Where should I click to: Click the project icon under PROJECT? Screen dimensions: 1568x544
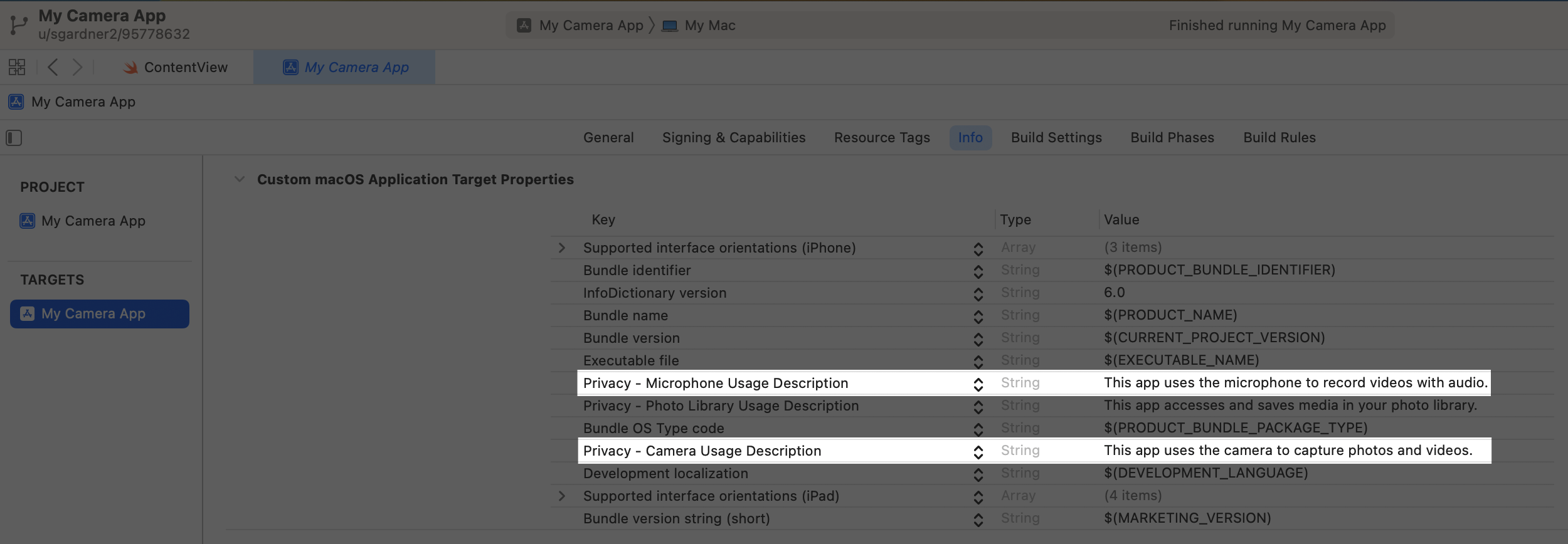point(28,221)
